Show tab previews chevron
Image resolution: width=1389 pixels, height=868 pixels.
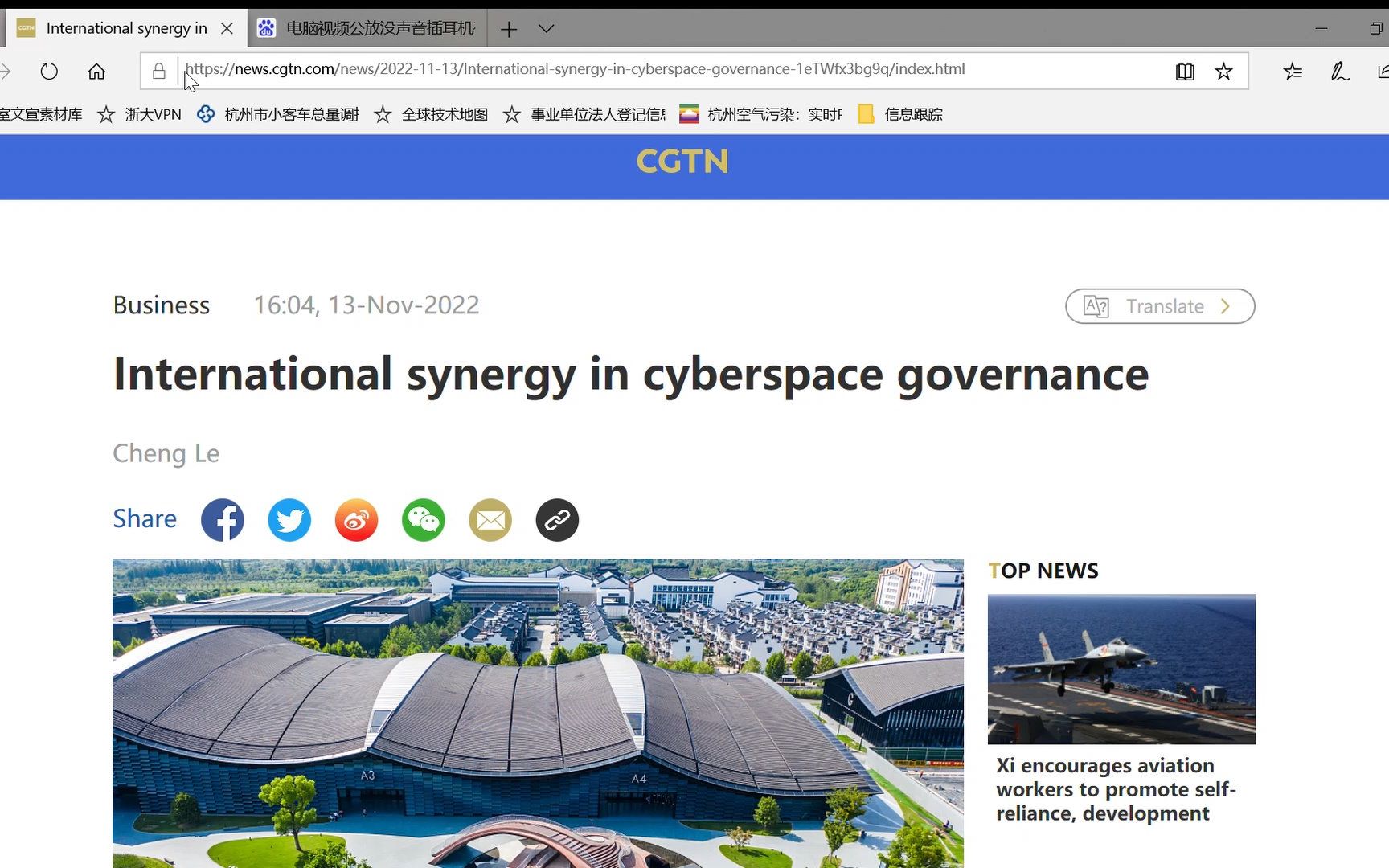click(547, 29)
